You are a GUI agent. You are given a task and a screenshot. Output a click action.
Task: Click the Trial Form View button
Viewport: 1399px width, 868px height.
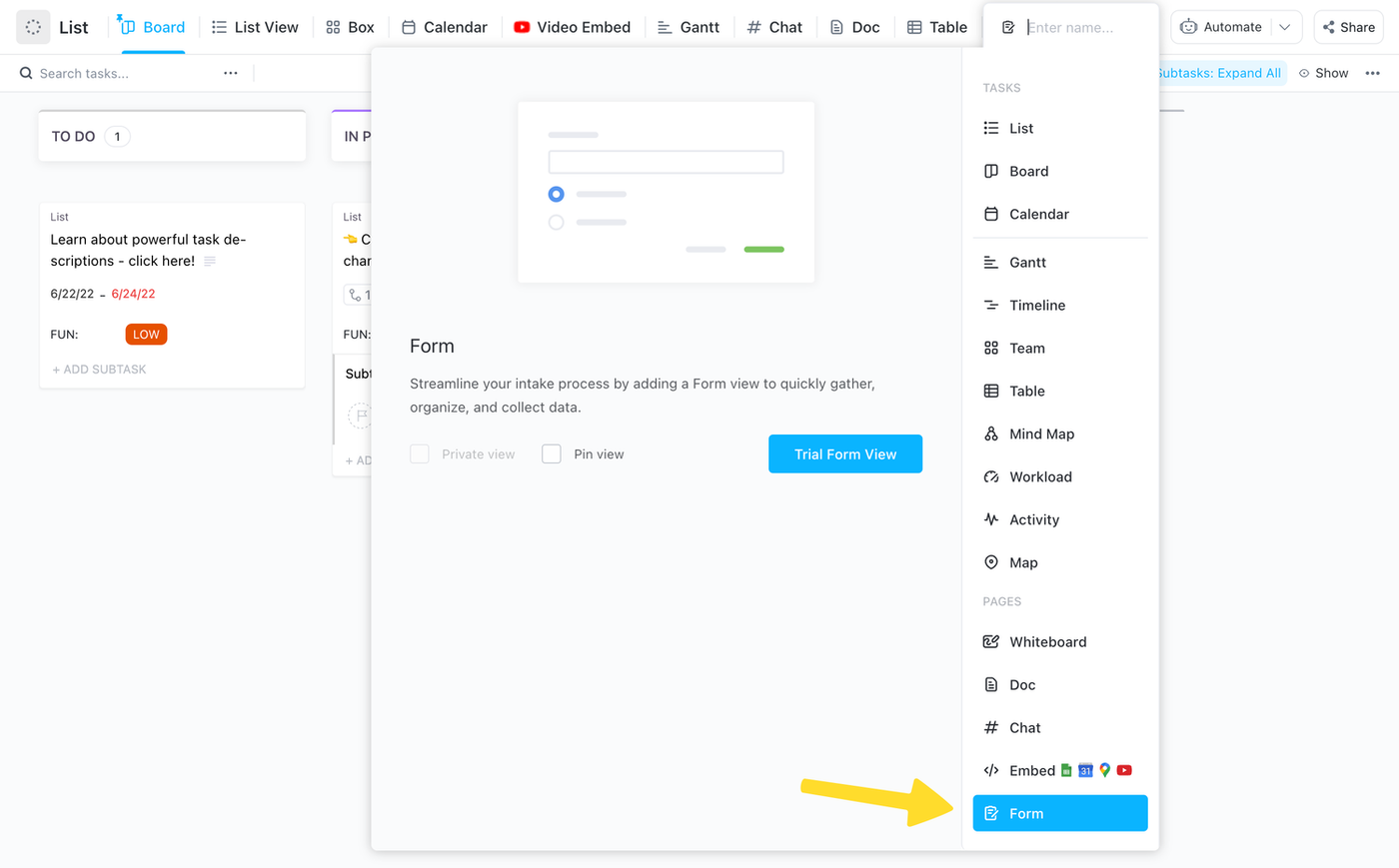pyautogui.click(x=844, y=453)
